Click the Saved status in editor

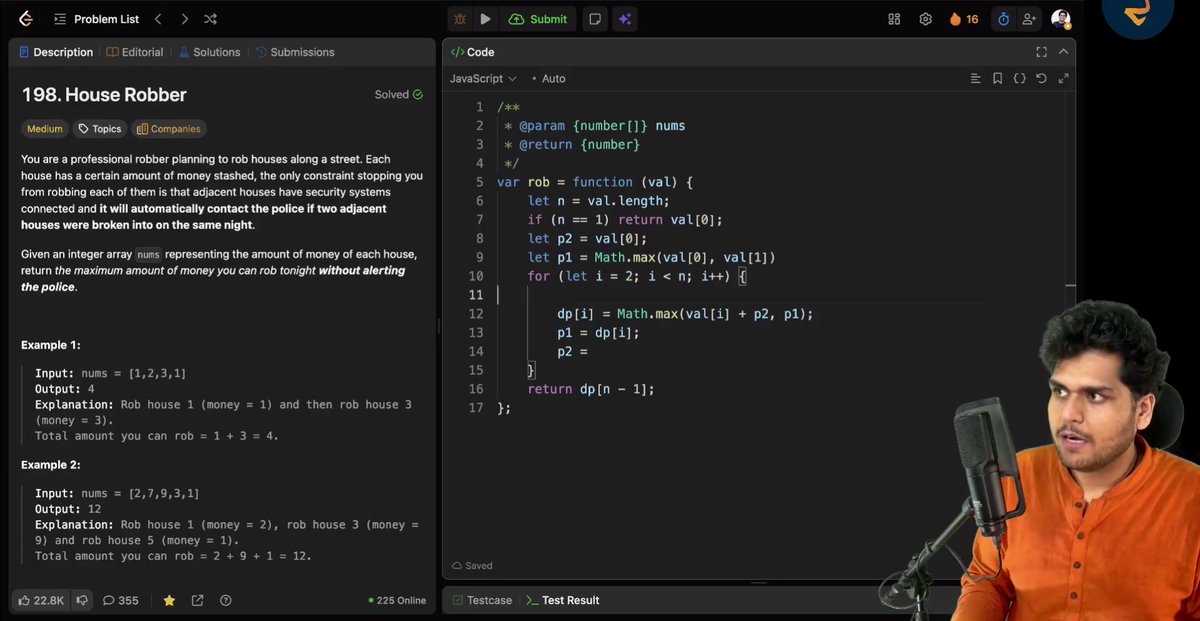[472, 566]
